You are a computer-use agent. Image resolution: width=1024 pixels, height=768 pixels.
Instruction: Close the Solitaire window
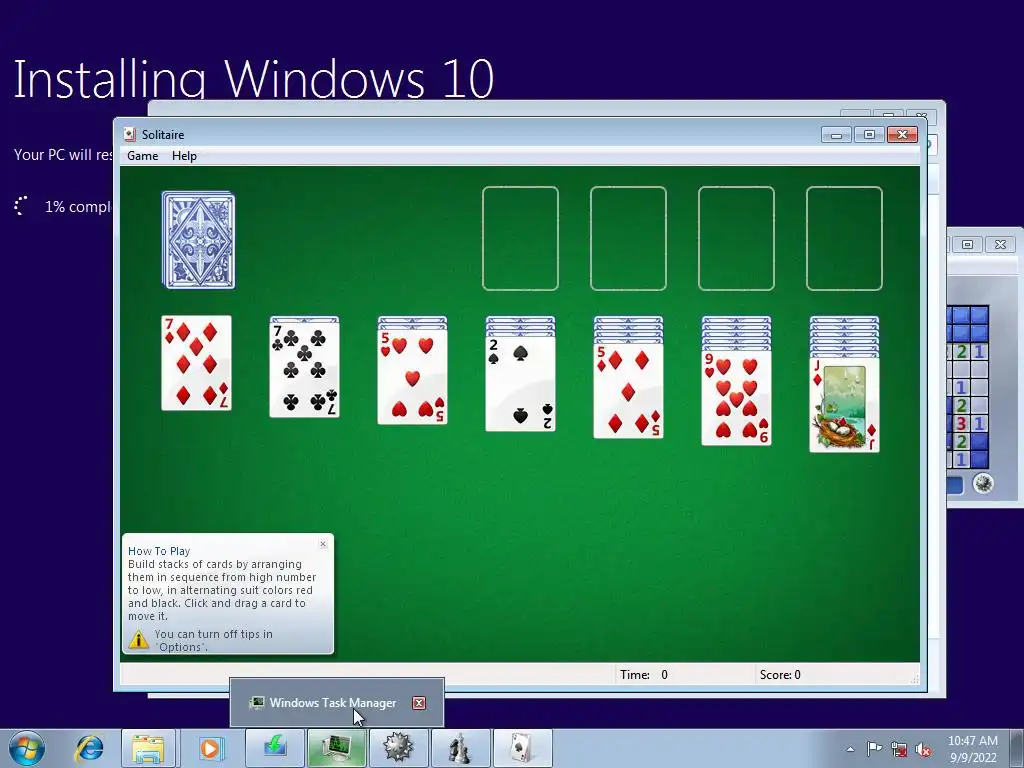[x=903, y=135]
